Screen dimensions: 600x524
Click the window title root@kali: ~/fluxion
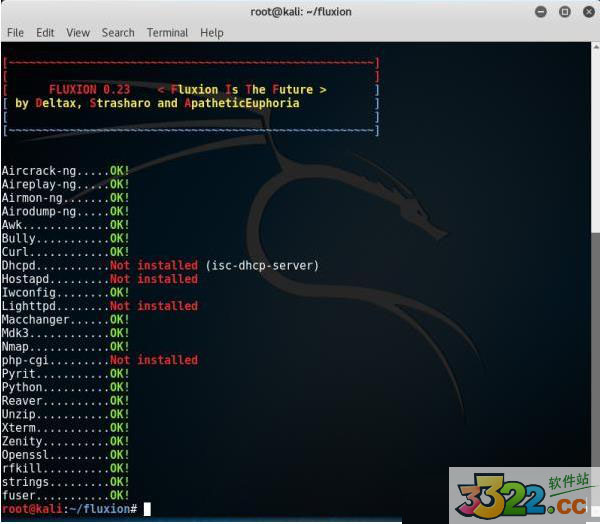coord(301,12)
